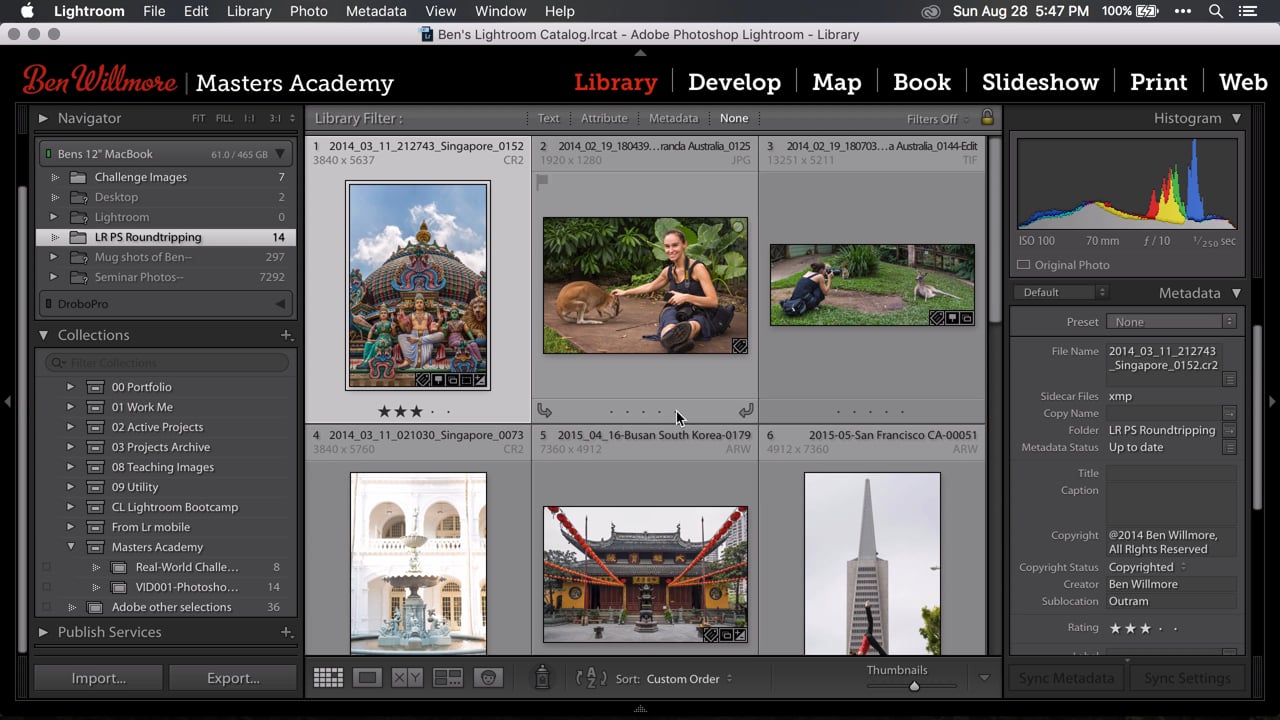Switch to the Develop module
The height and width of the screenshot is (720, 1280).
point(734,82)
